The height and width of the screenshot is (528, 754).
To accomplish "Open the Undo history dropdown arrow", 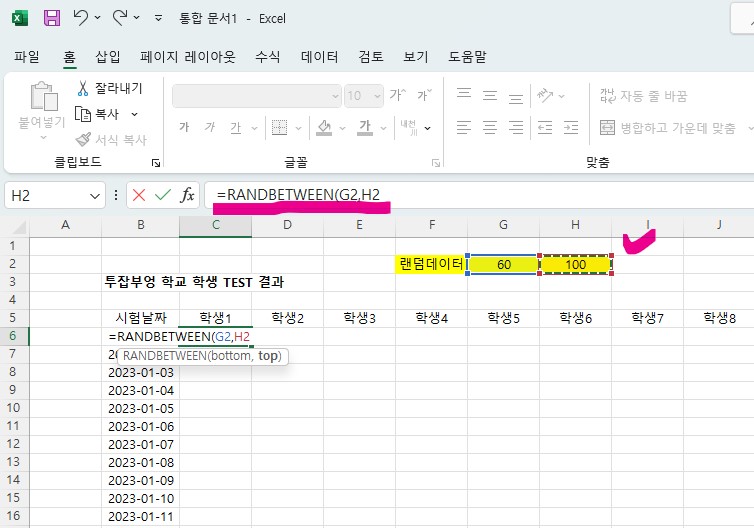I will 98,18.
